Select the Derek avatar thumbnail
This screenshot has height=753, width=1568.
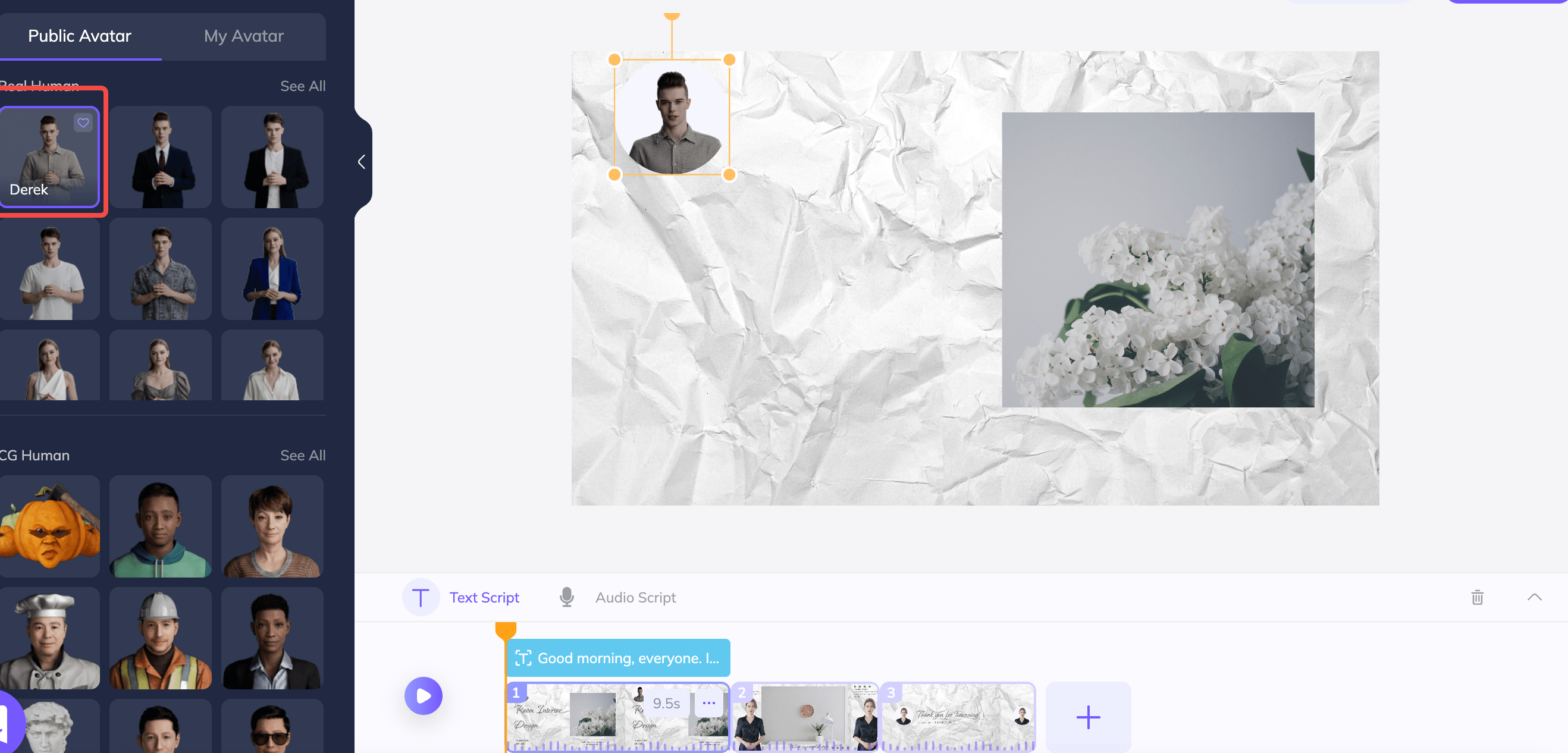(49, 157)
